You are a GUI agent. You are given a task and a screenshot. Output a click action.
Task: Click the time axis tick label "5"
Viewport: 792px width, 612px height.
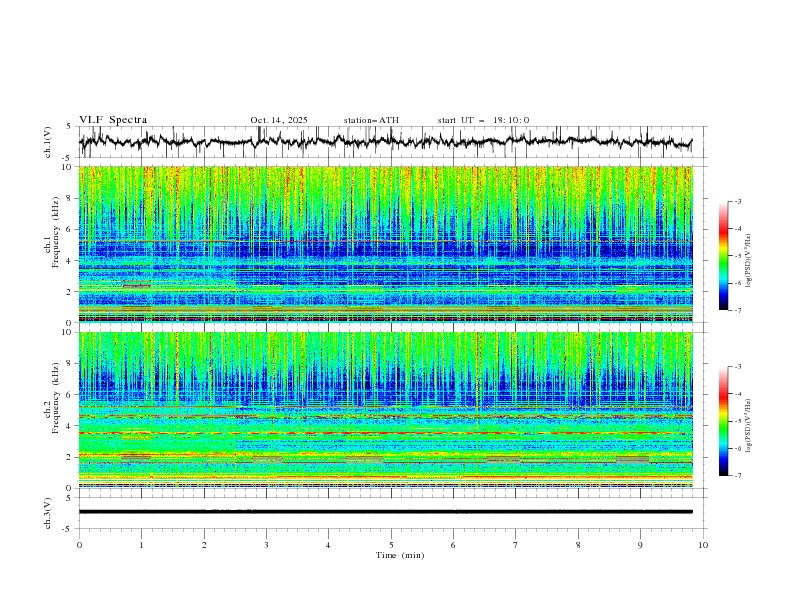pos(391,545)
